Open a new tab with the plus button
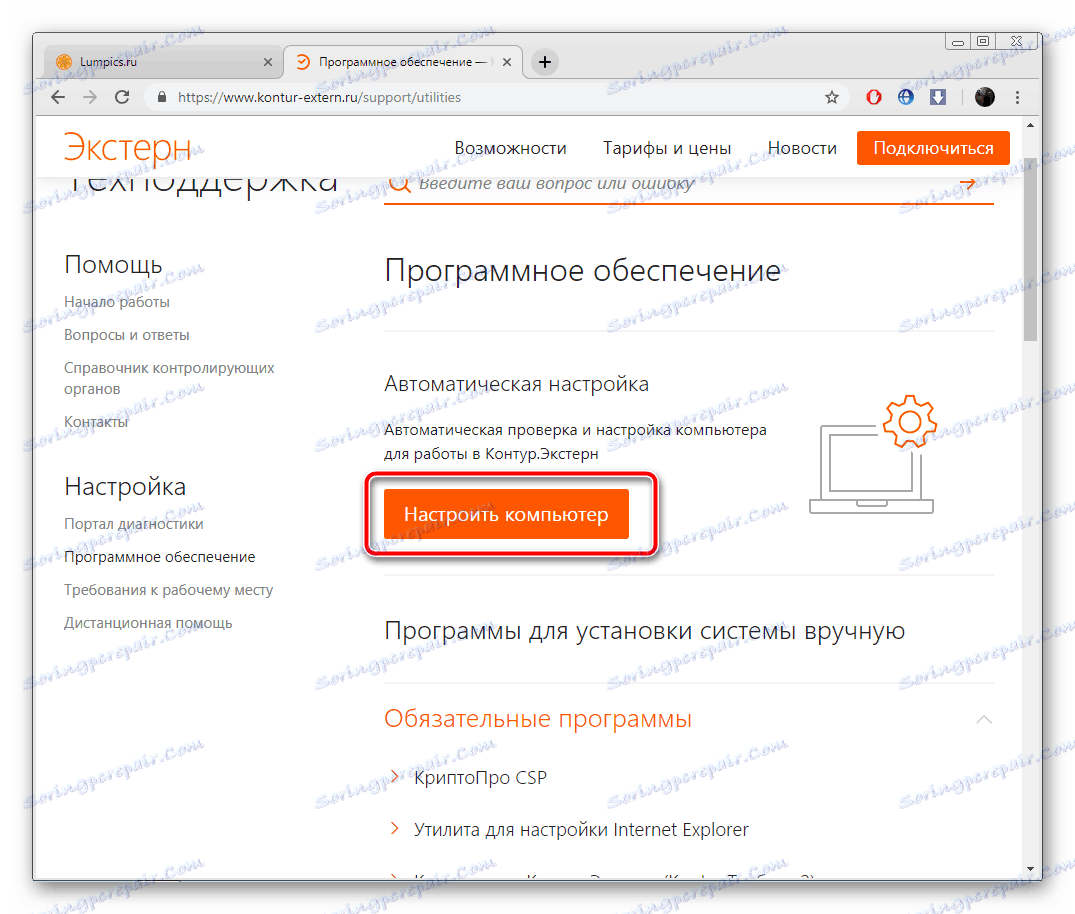Screen dimensions: 1075x914 (x=544, y=62)
